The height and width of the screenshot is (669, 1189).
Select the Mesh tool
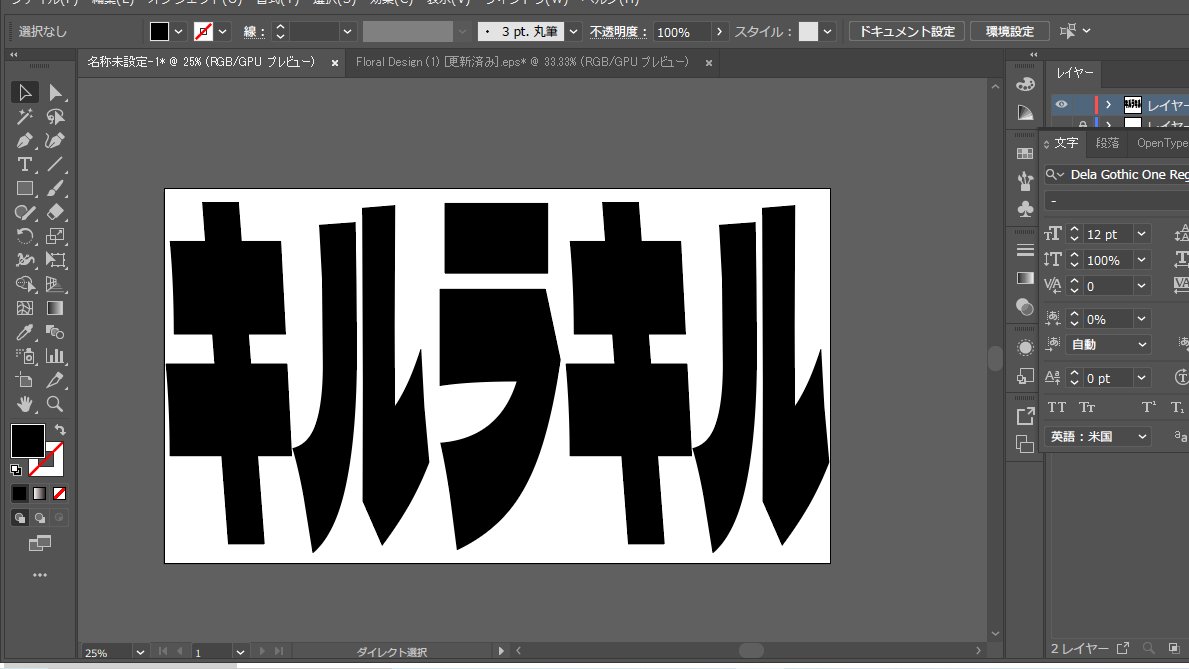pos(24,309)
